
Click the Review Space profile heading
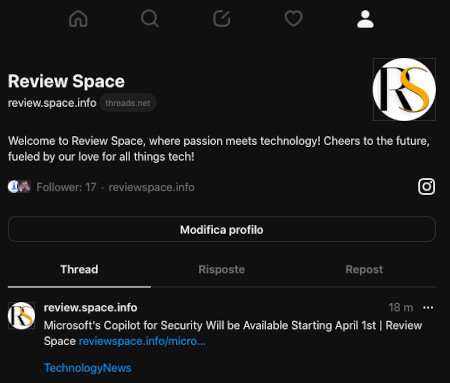[66, 81]
